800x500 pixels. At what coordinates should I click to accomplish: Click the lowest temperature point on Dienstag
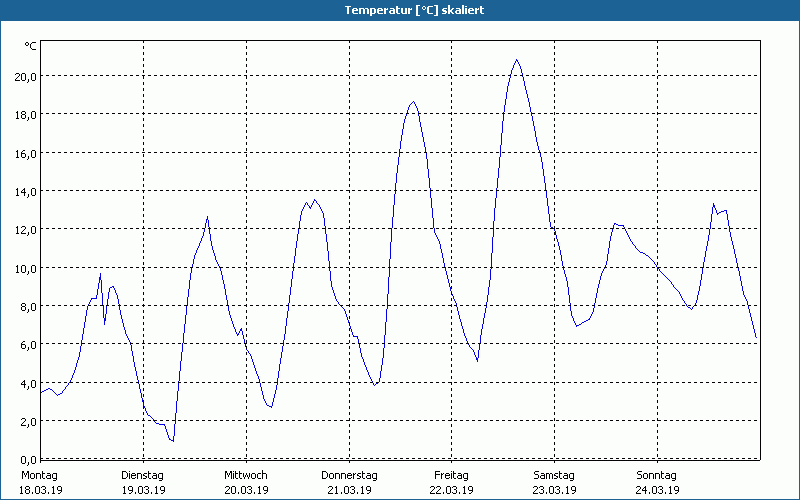173,441
